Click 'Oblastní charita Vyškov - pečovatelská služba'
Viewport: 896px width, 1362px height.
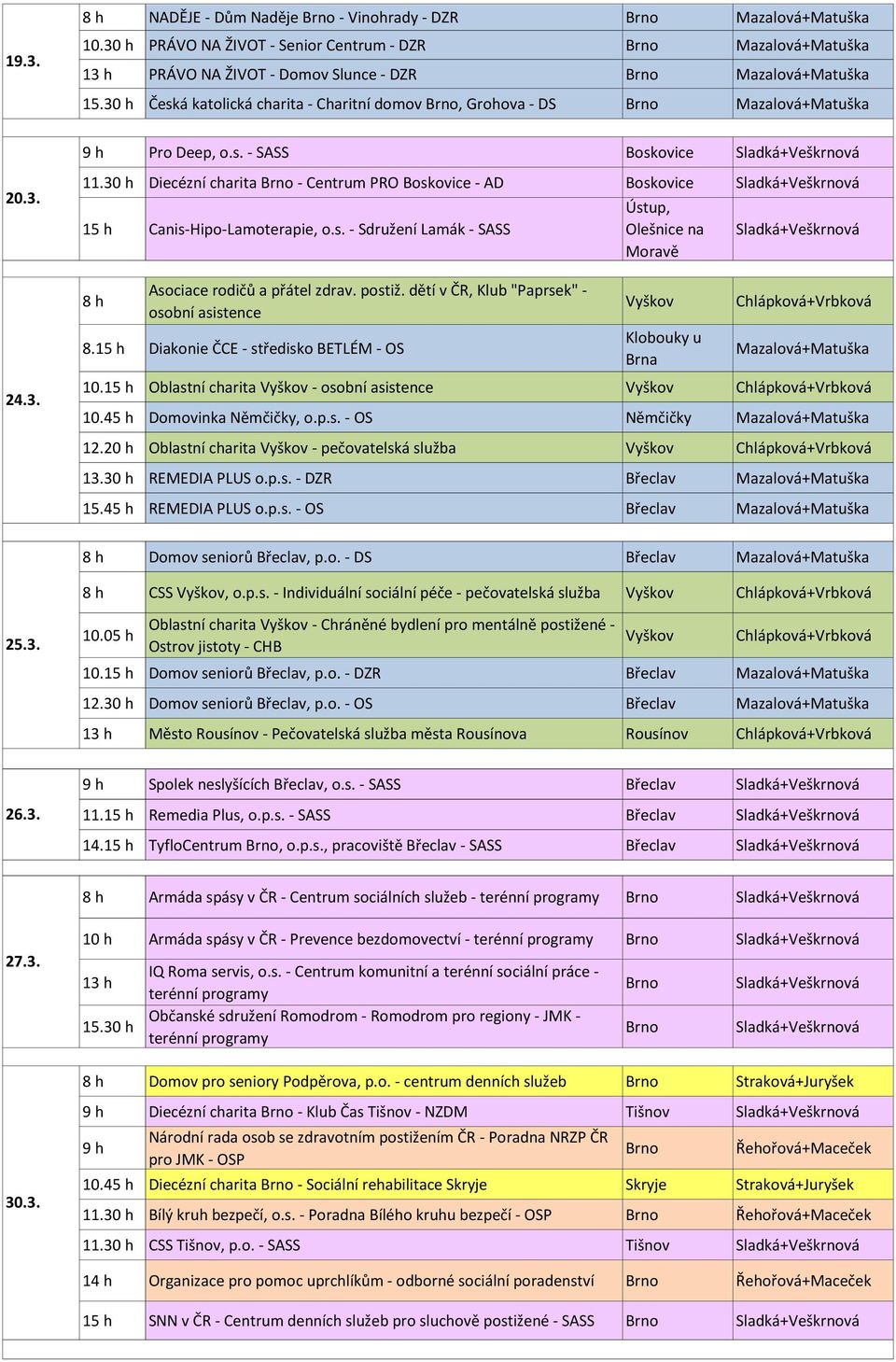pyautogui.click(x=302, y=448)
